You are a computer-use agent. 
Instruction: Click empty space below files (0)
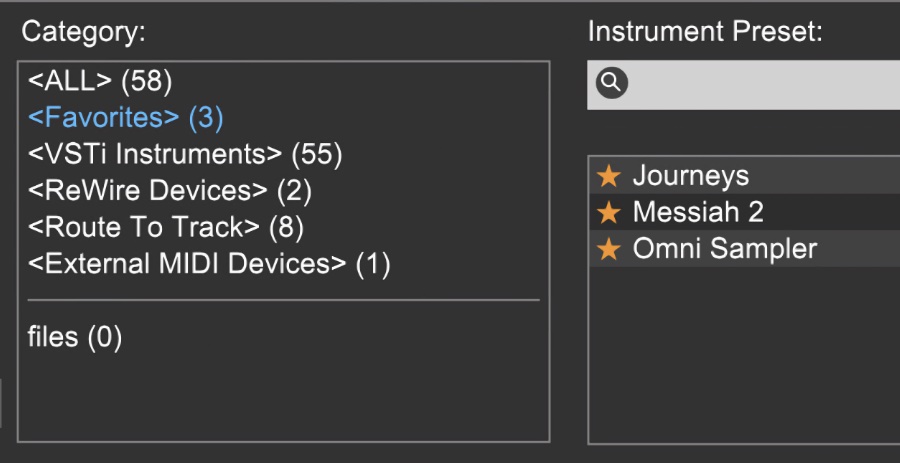coord(284,396)
